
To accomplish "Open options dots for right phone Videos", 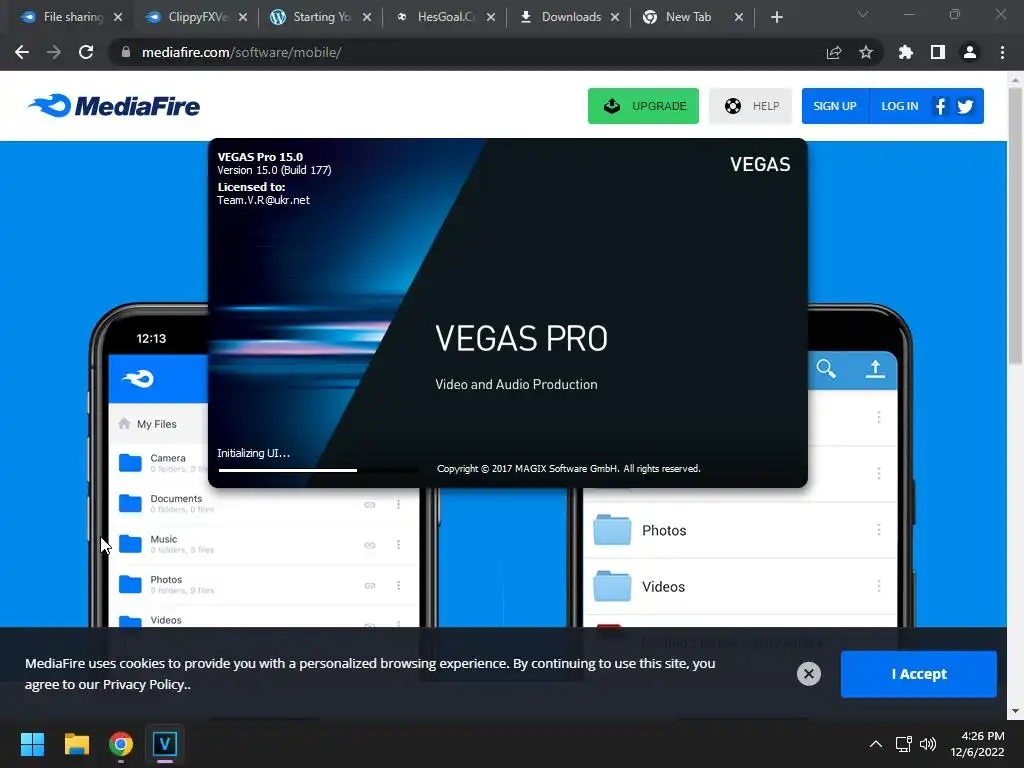I will click(879, 586).
